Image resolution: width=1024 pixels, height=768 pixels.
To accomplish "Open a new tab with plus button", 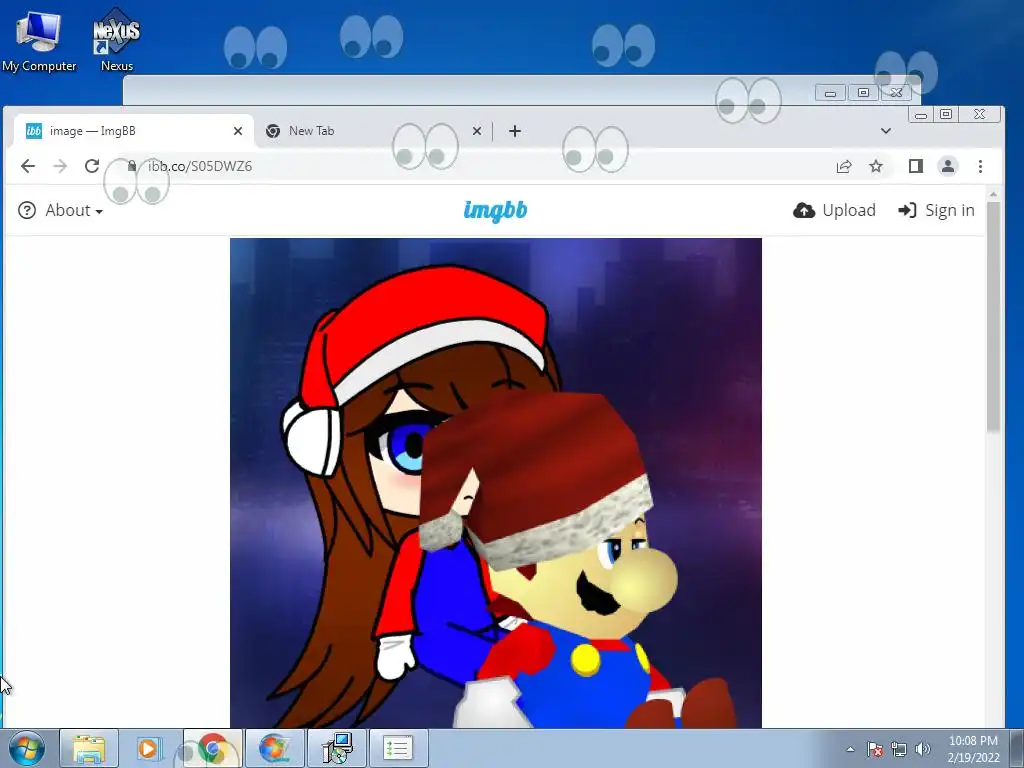I will (x=515, y=131).
